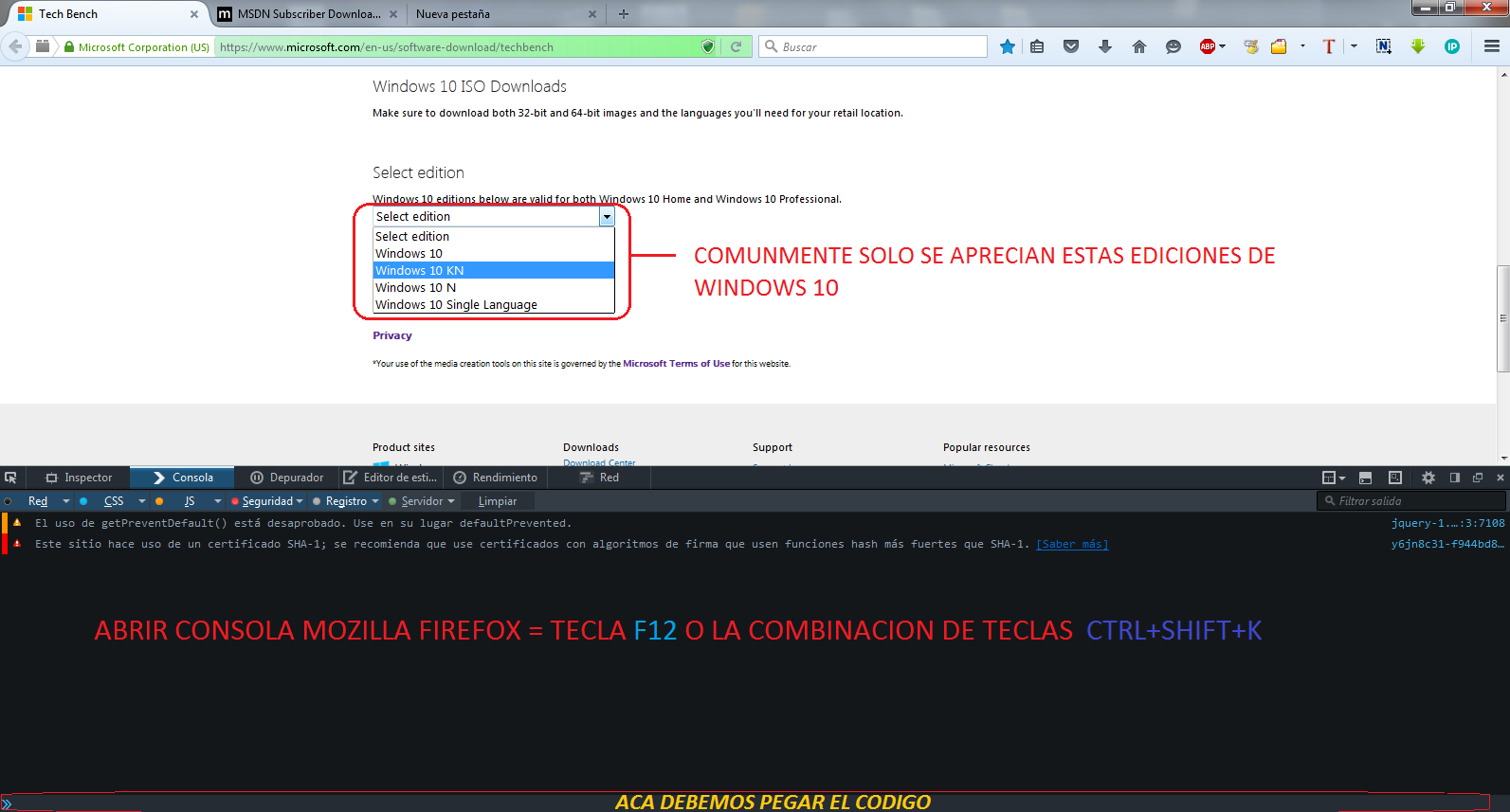Open the Adblock Plus dropdown arrow
The height and width of the screenshot is (812, 1510).
[x=1222, y=46]
